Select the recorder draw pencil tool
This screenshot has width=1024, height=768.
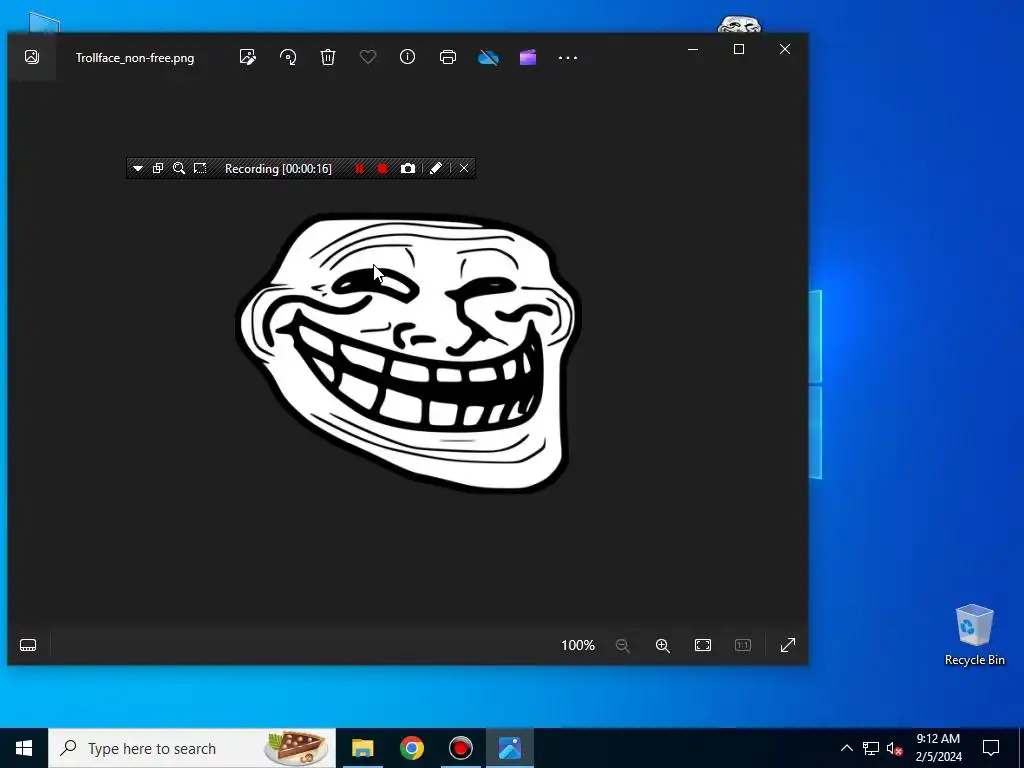(x=436, y=168)
